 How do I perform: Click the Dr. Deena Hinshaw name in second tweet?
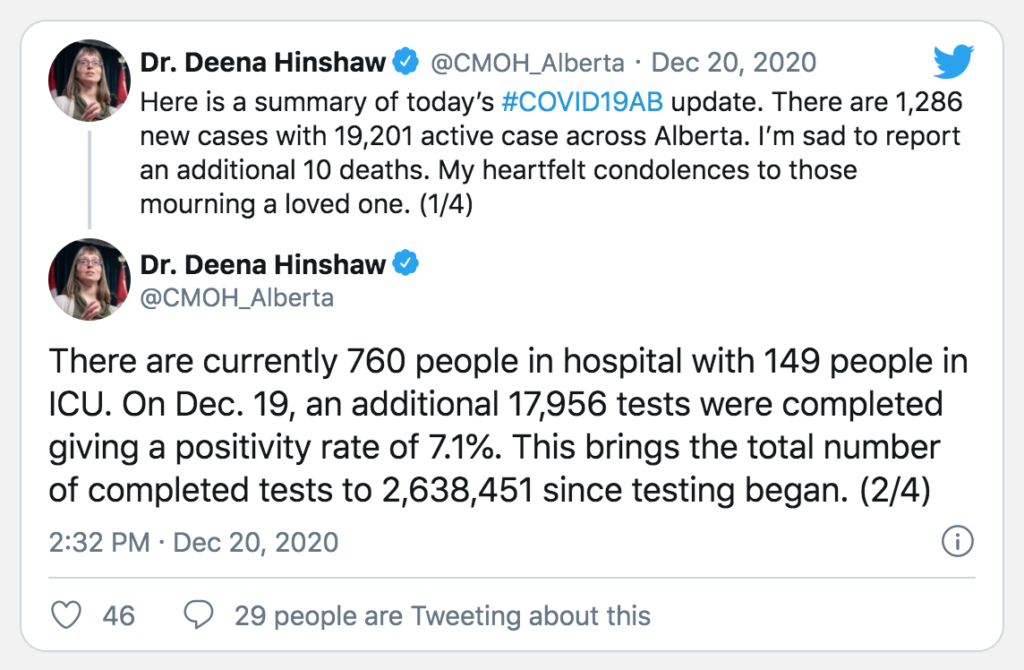pyautogui.click(x=262, y=265)
